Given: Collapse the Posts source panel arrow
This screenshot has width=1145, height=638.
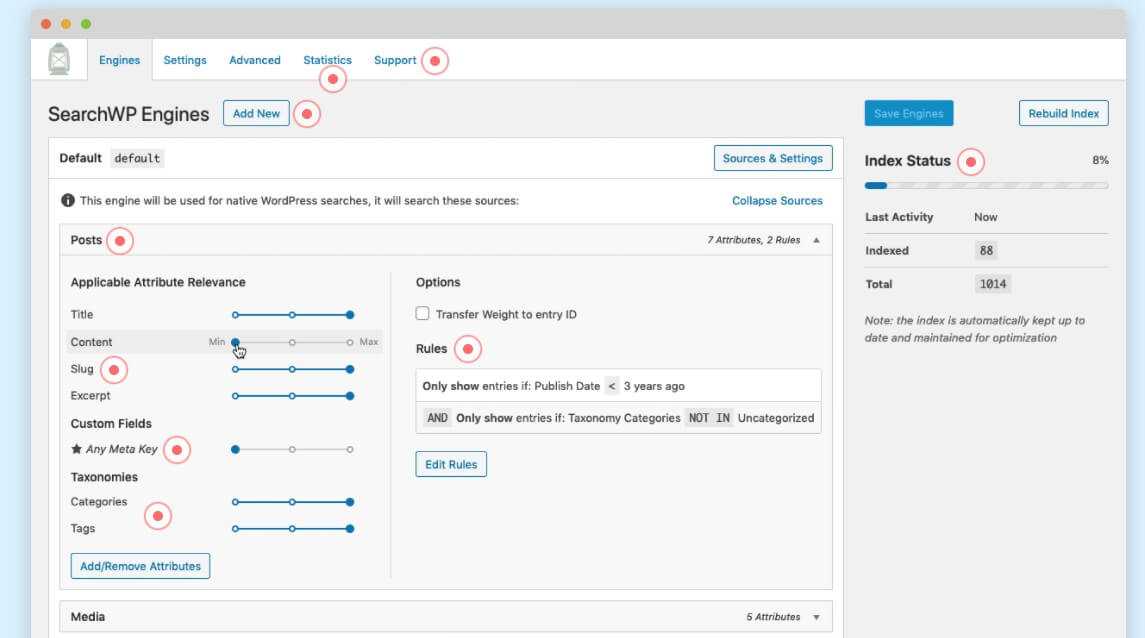Looking at the screenshot, I should click(x=816, y=241).
